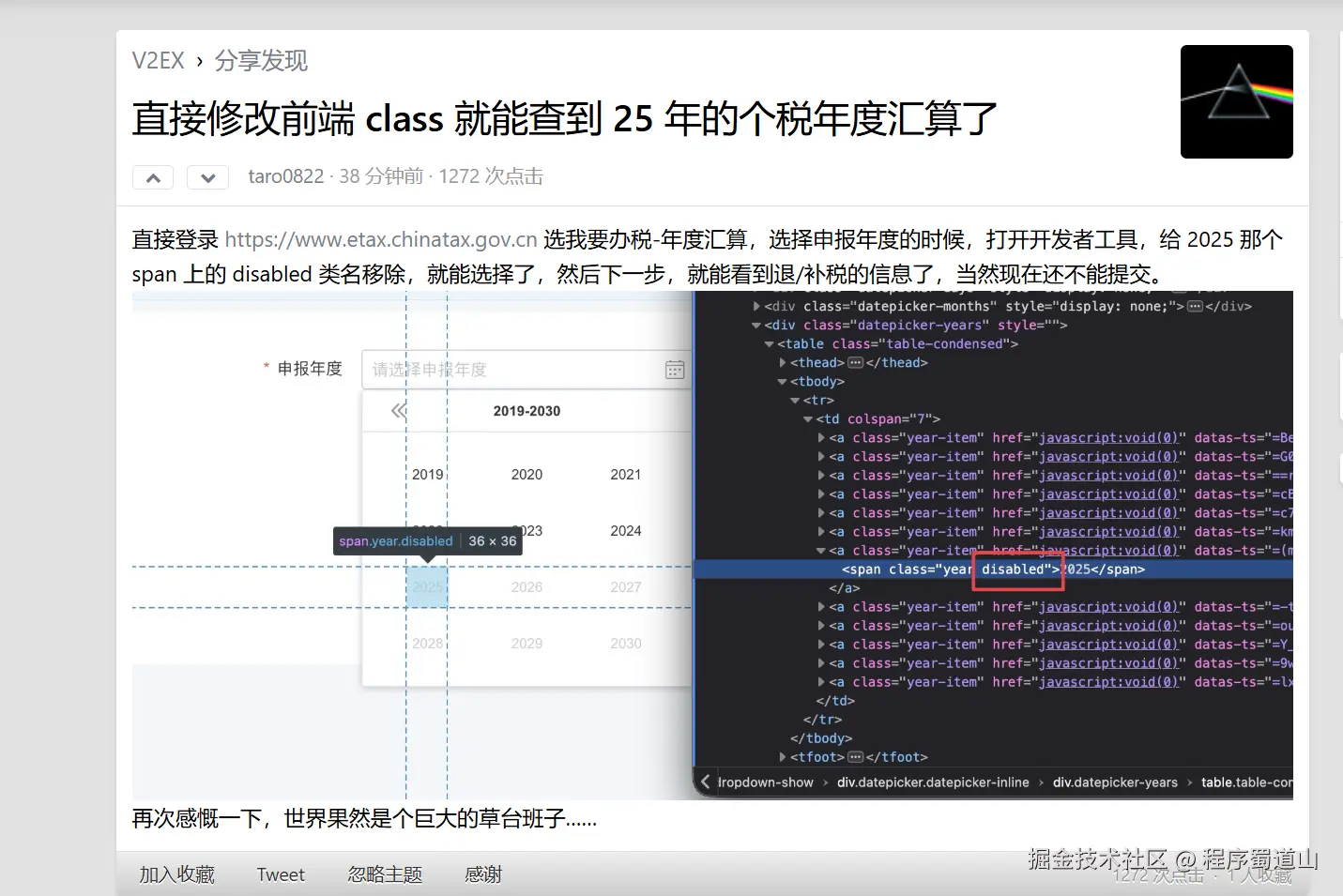
Task: Open the etax.chinatax.gov.cn link
Action: [x=379, y=239]
